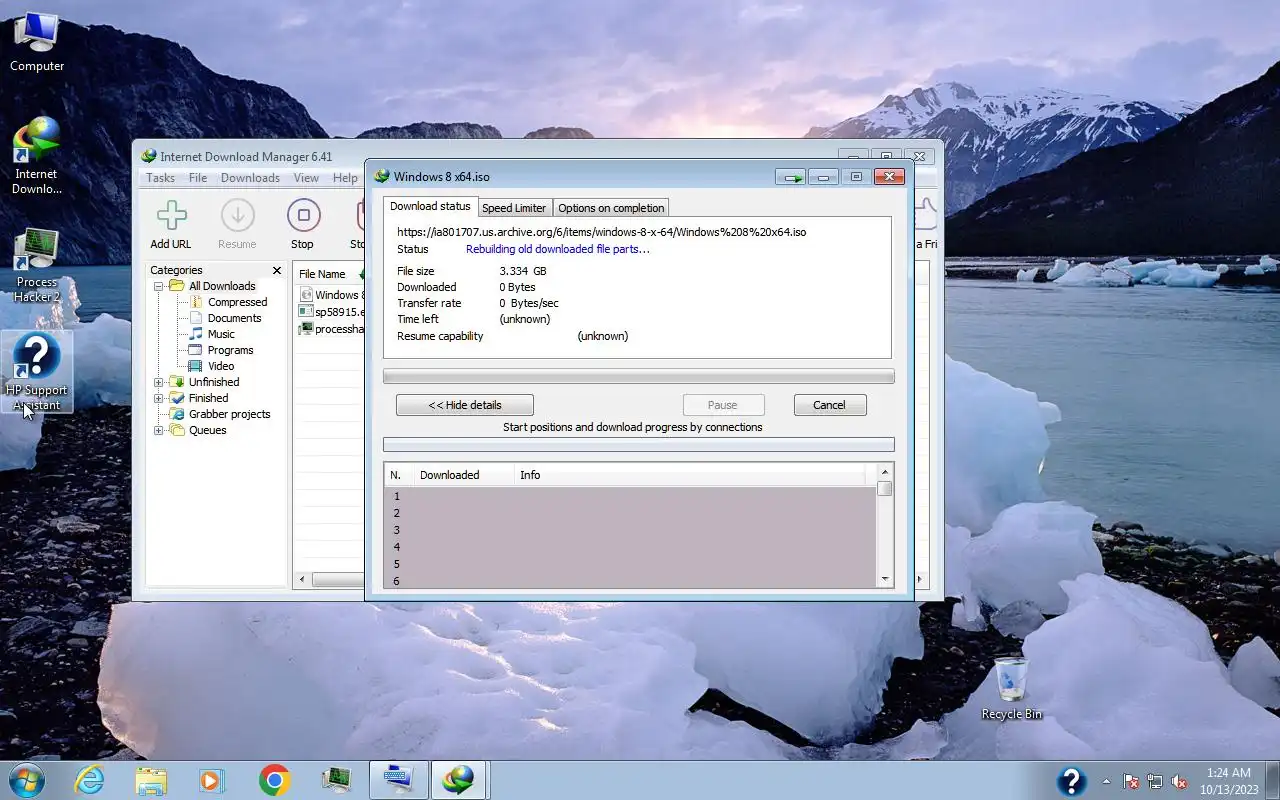1280x800 pixels.
Task: Click the connections list scroll-up arrow
Action: click(x=884, y=472)
